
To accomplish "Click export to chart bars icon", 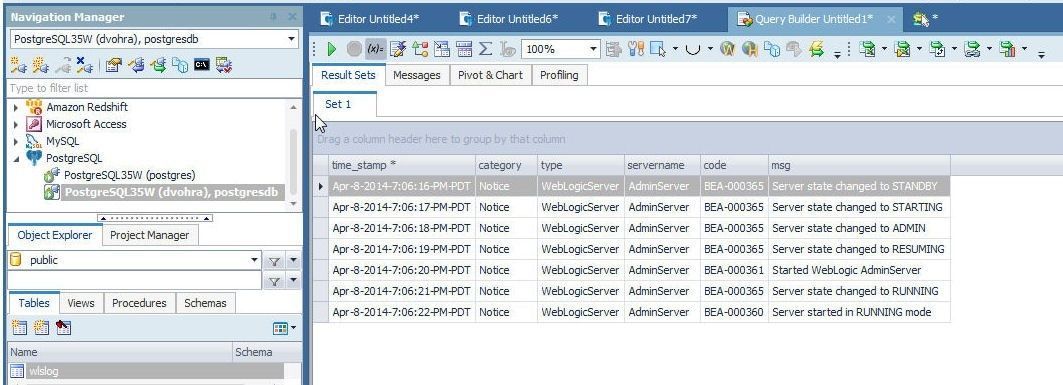I will tap(1007, 49).
